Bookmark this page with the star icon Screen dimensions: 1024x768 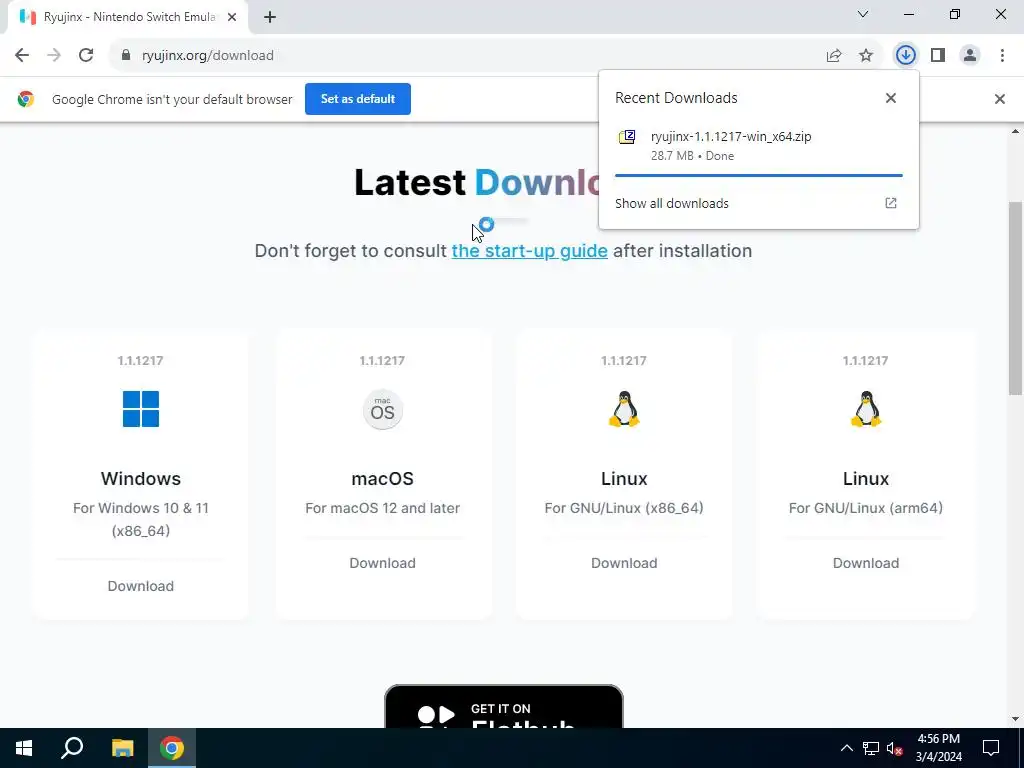click(x=866, y=56)
